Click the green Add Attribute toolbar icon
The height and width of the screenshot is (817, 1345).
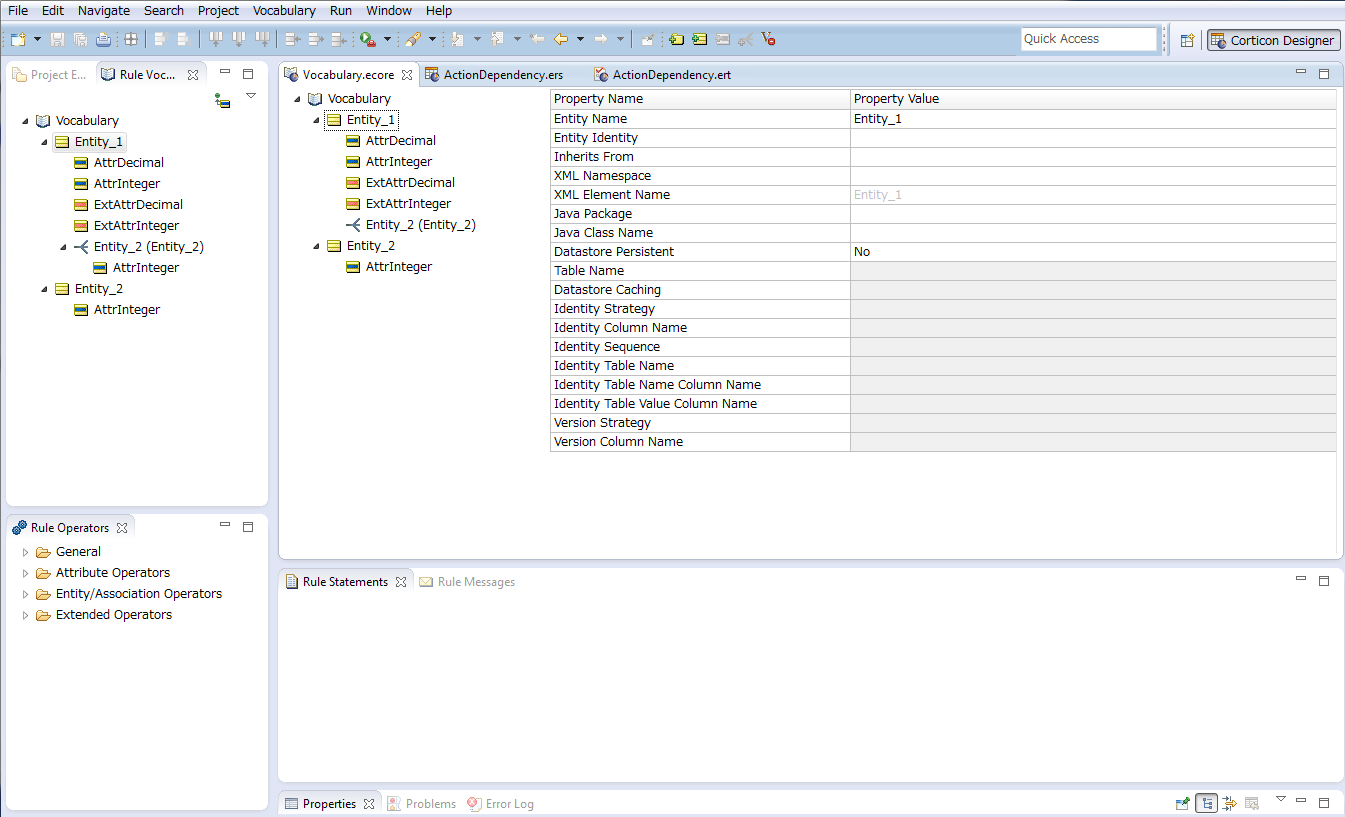pyautogui.click(x=697, y=39)
